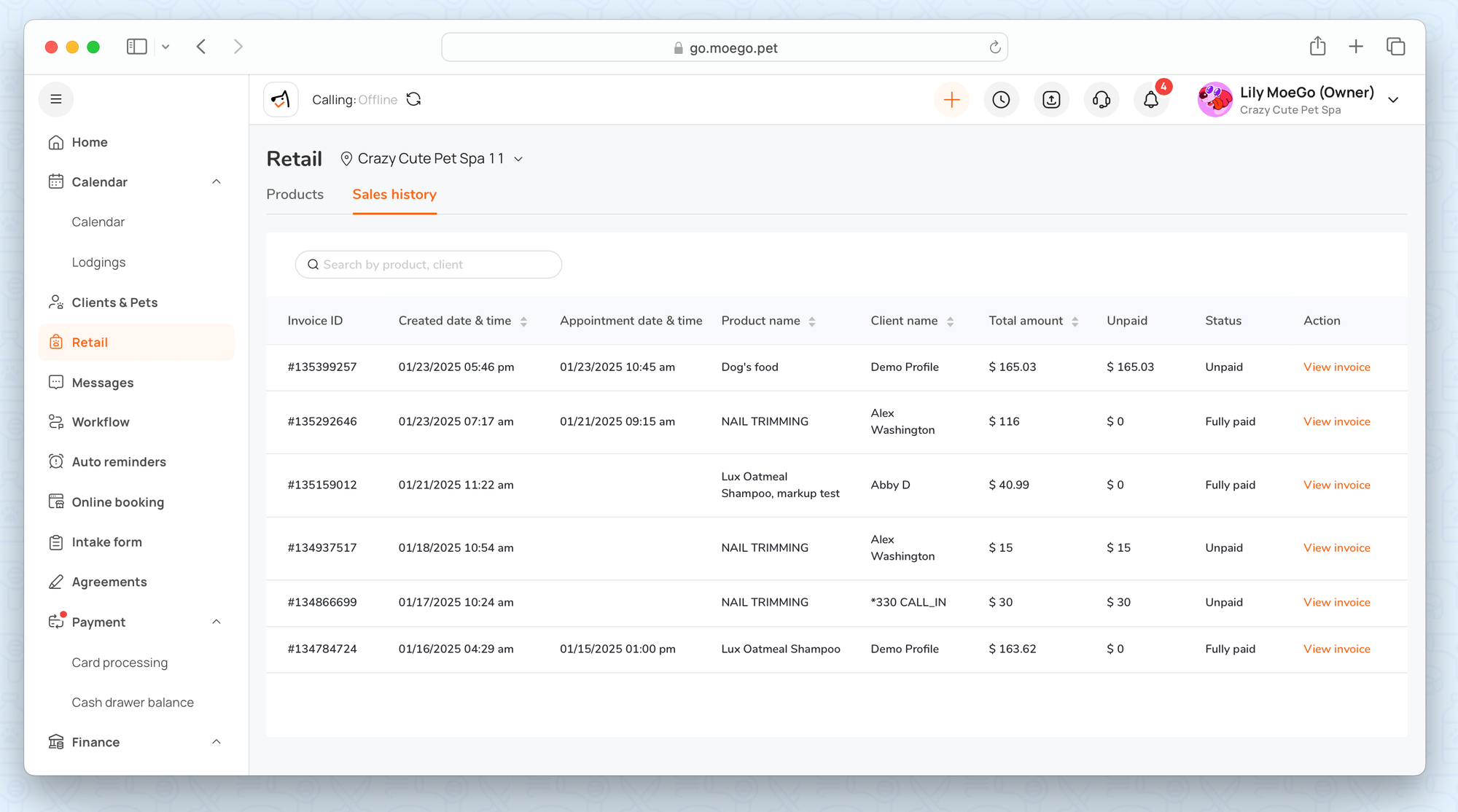Image resolution: width=1458 pixels, height=812 pixels.
Task: Open Messages in sidebar
Action: (x=102, y=383)
